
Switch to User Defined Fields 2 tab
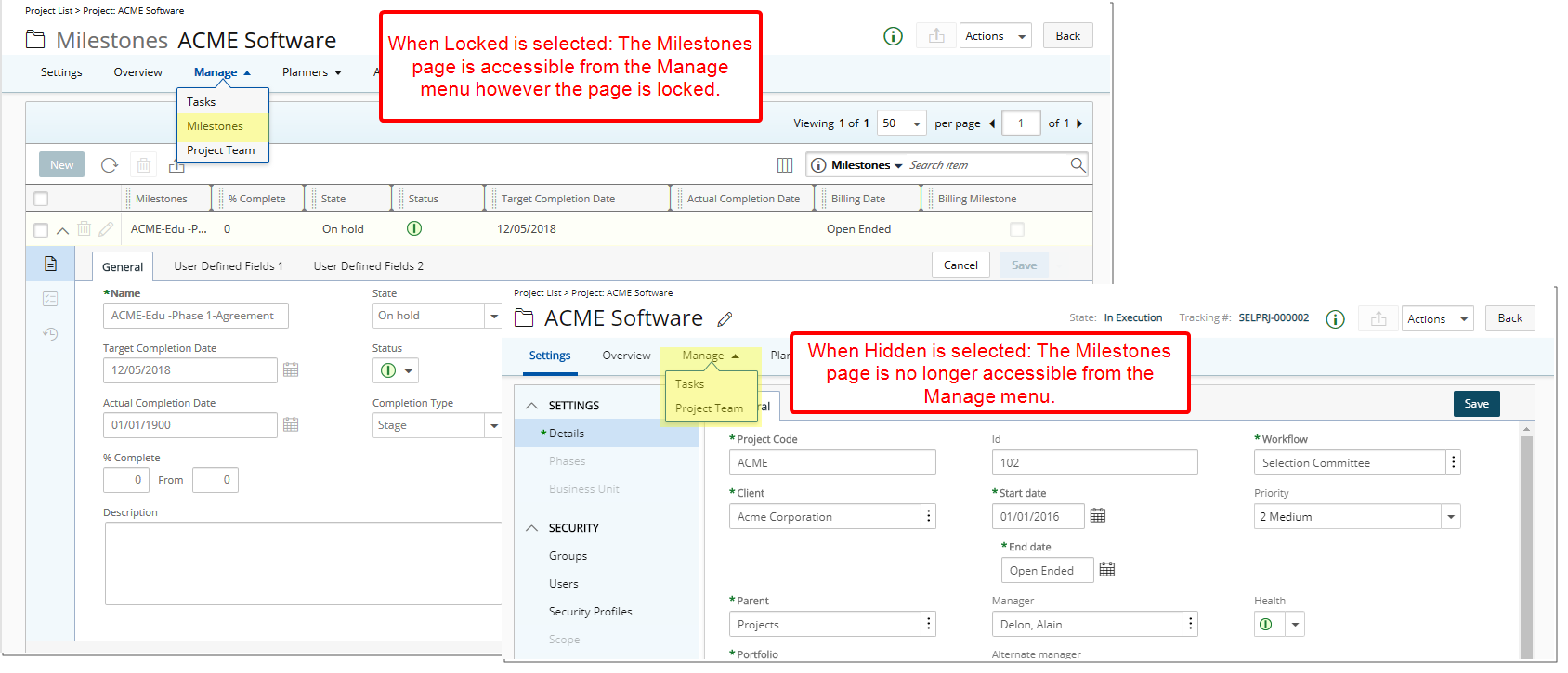[x=368, y=266]
